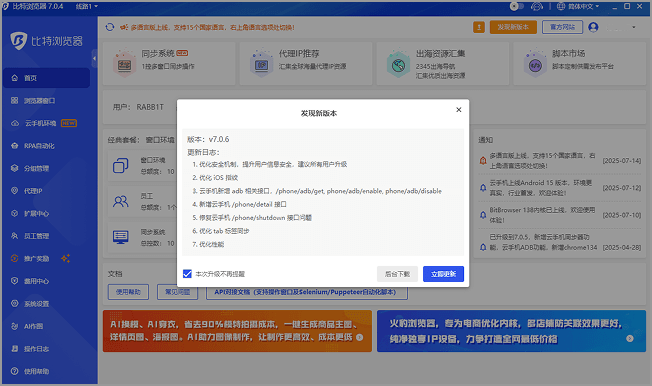Click the user avatar icon
The width and height of the screenshot is (652, 386).
click(593, 27)
